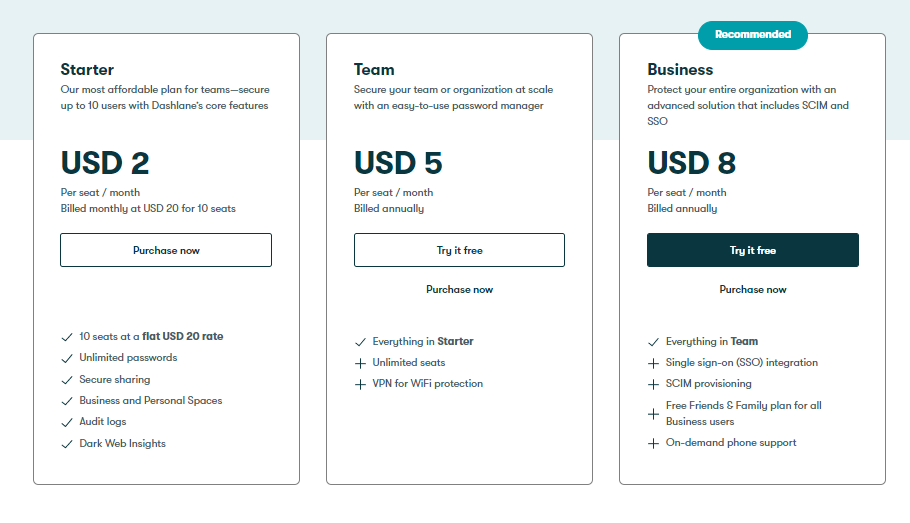Click checkmark beside Business and Personal Spaces
Viewport: 910px width, 523px height.
click(67, 401)
